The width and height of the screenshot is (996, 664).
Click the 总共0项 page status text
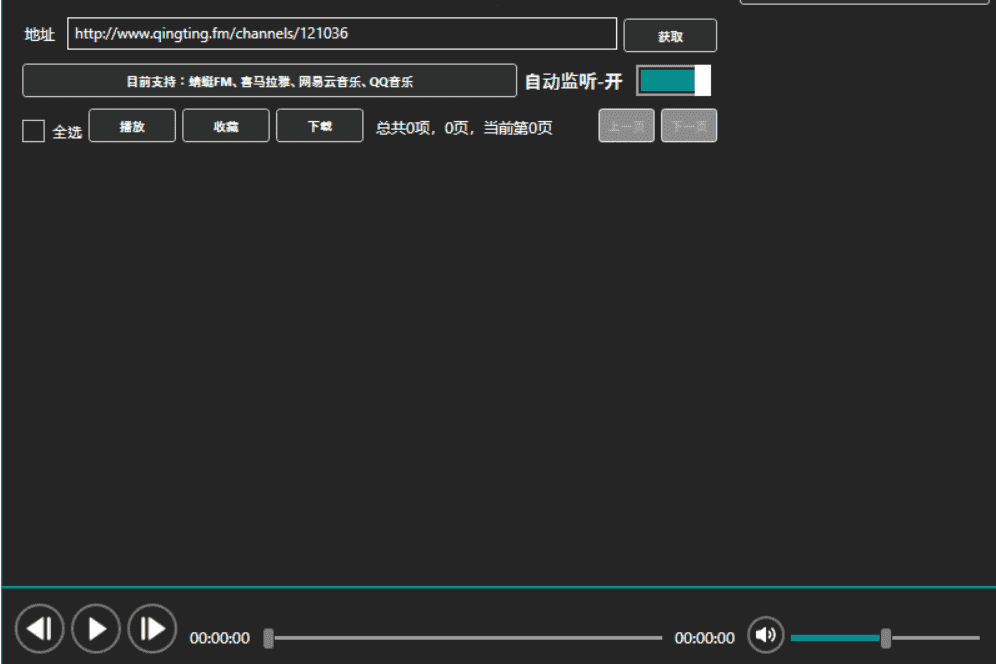click(x=464, y=128)
